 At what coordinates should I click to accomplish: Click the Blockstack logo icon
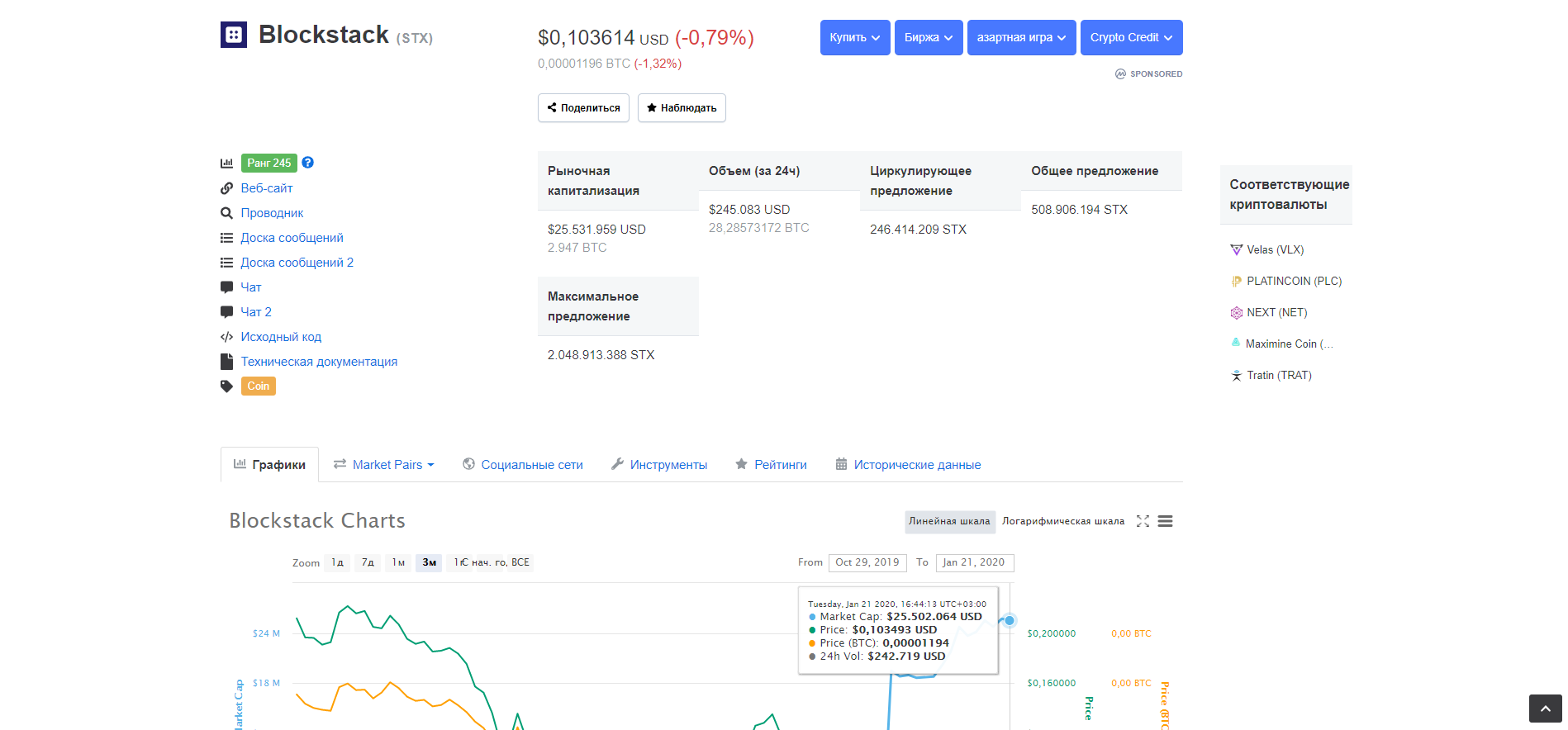click(234, 35)
